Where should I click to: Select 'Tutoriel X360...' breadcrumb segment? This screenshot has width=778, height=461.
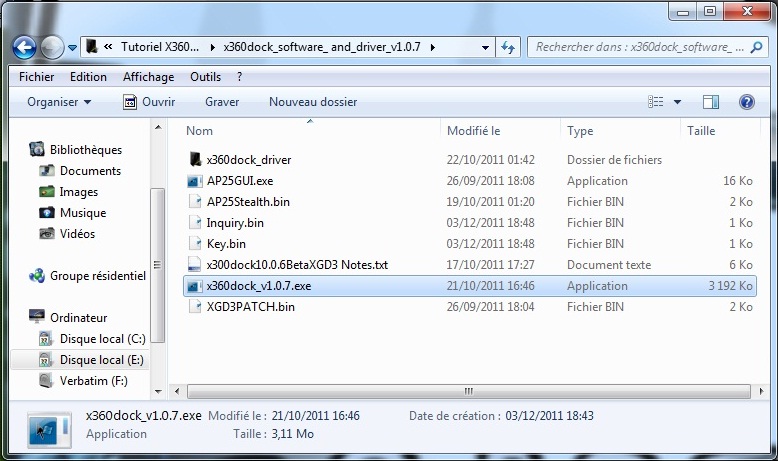tap(160, 47)
